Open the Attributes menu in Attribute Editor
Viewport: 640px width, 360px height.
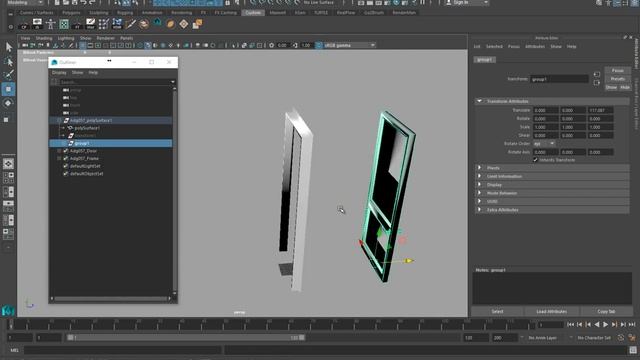535,47
